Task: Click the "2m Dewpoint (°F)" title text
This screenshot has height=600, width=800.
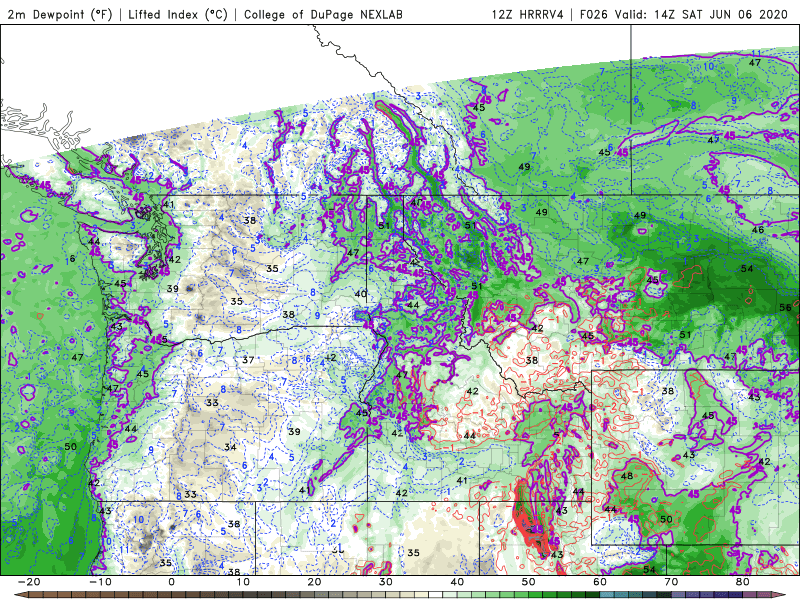Action: [59, 14]
